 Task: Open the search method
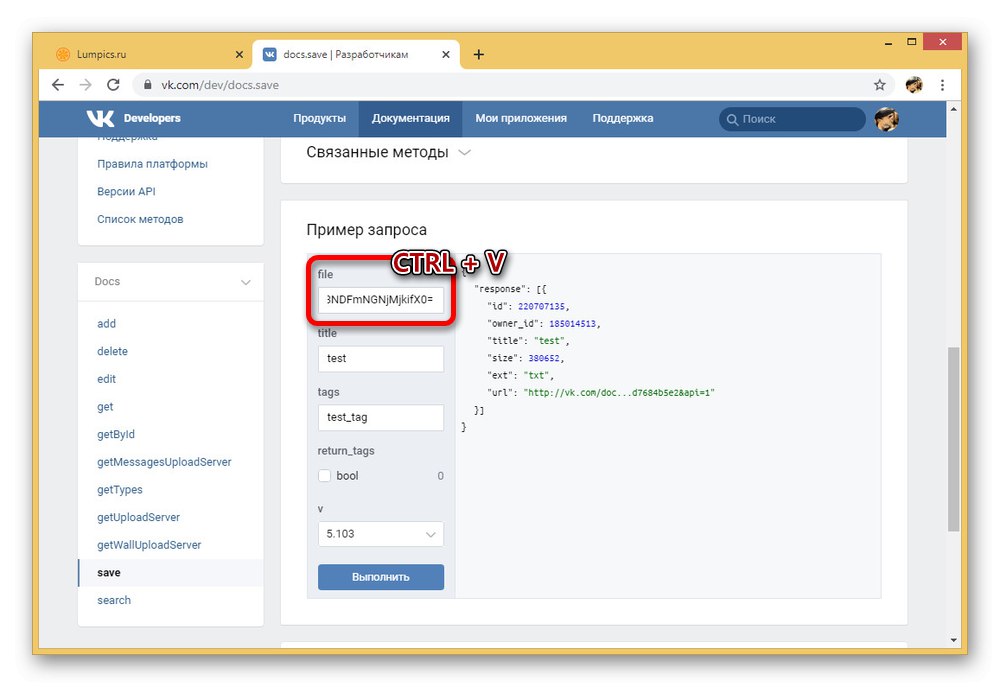(x=114, y=600)
